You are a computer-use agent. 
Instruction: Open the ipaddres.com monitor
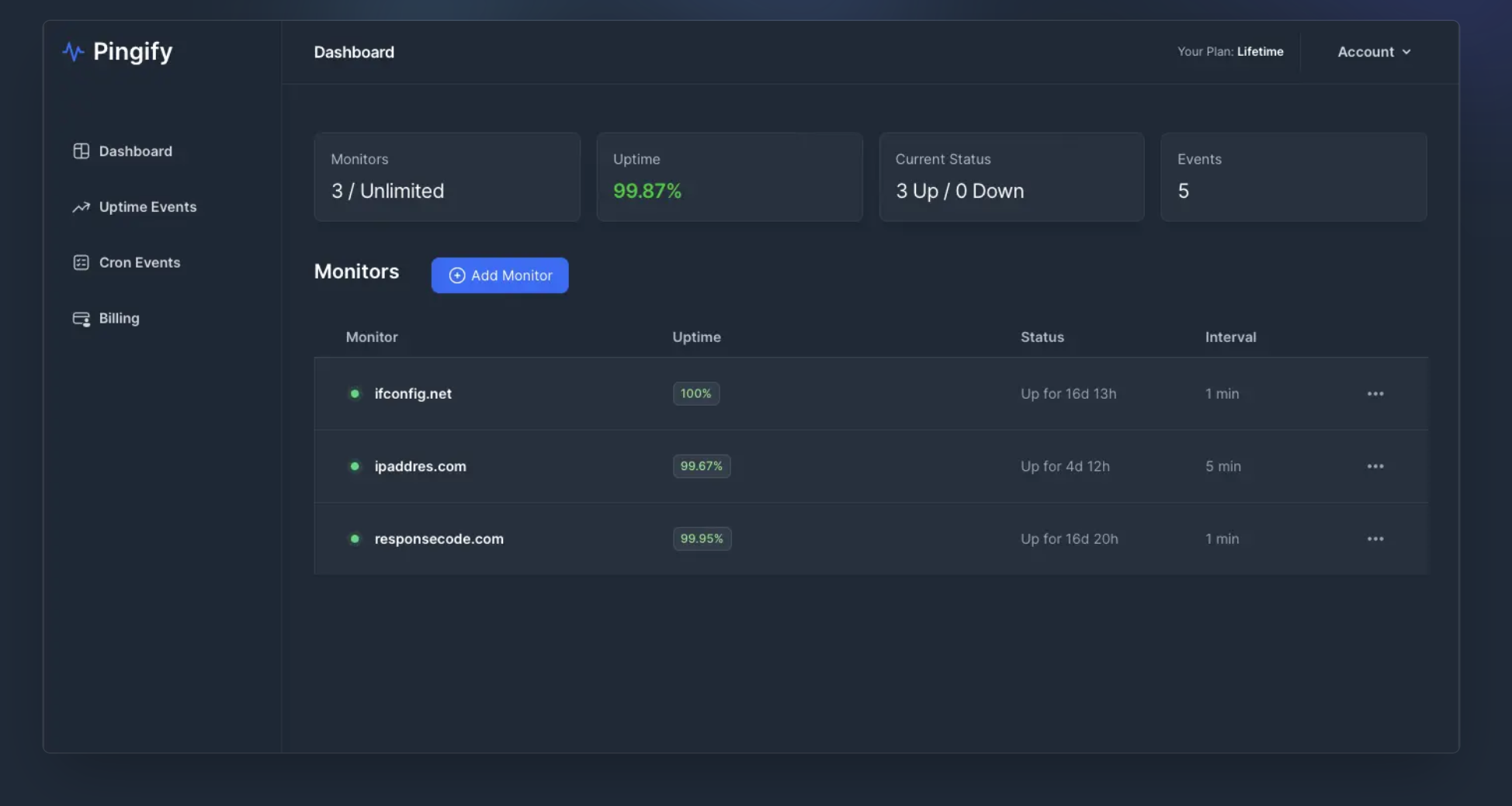[420, 466]
